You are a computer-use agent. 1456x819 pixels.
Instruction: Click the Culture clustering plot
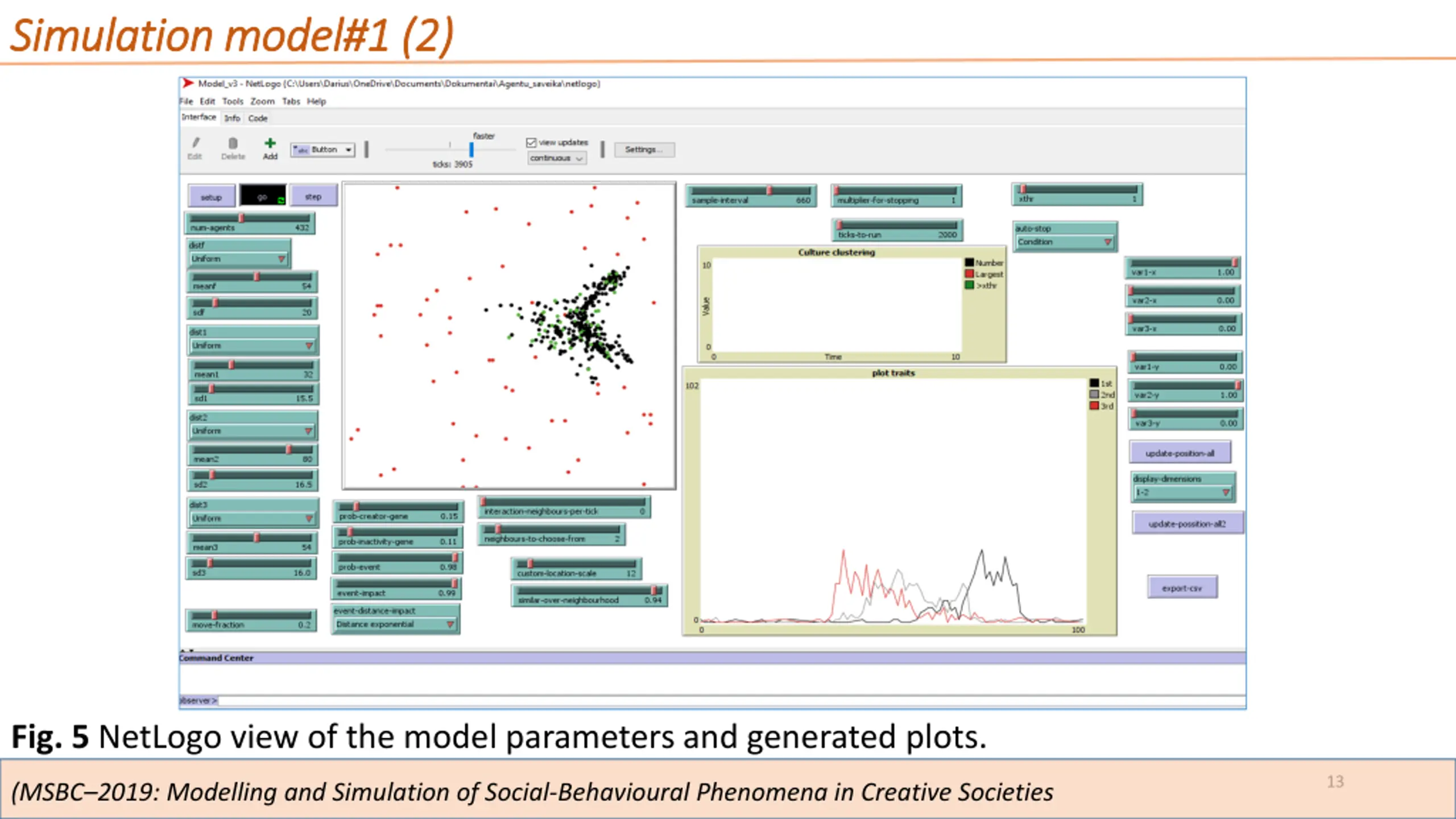pos(851,304)
